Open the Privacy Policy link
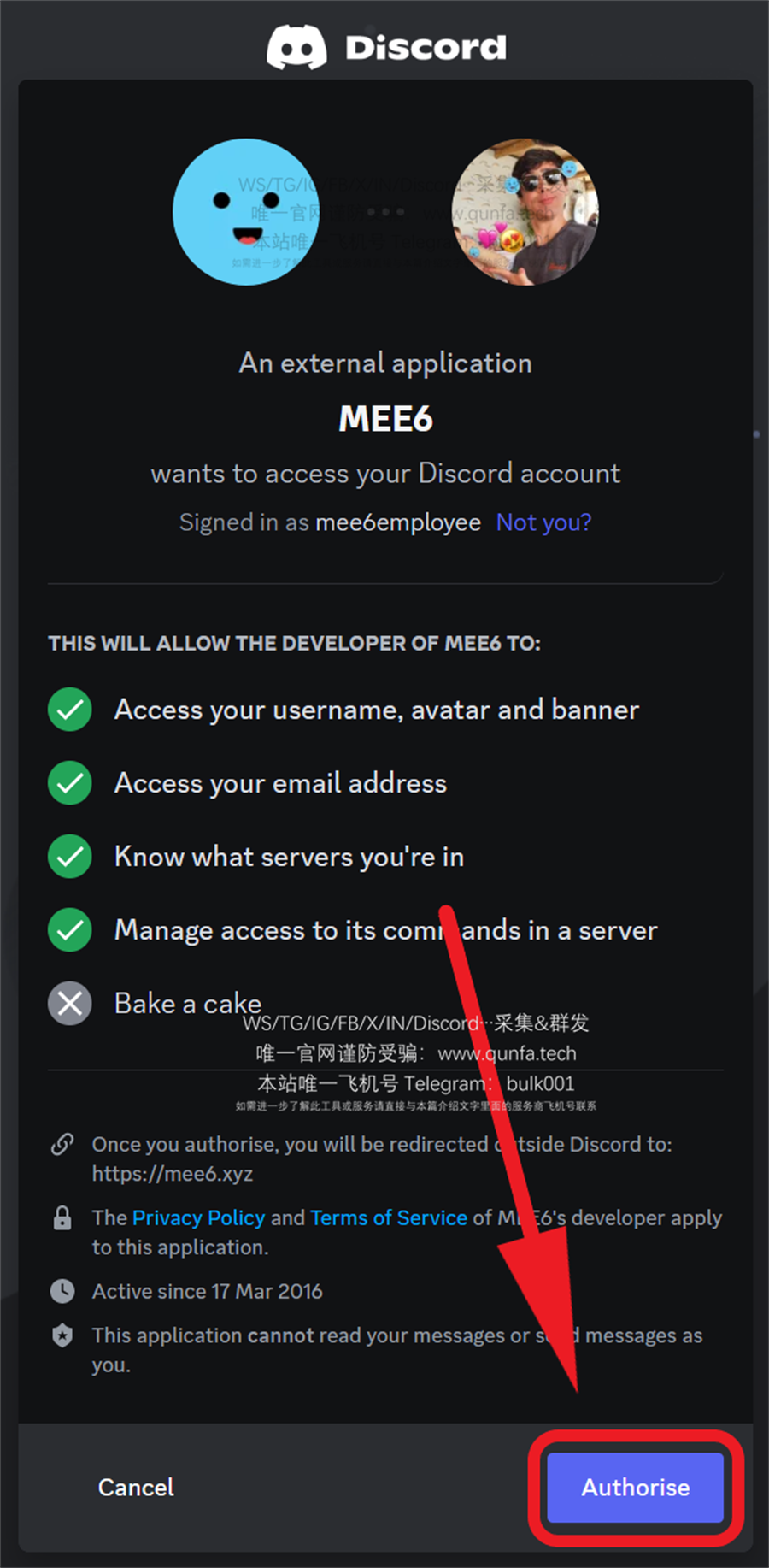The width and height of the screenshot is (769, 1568). 198,1217
